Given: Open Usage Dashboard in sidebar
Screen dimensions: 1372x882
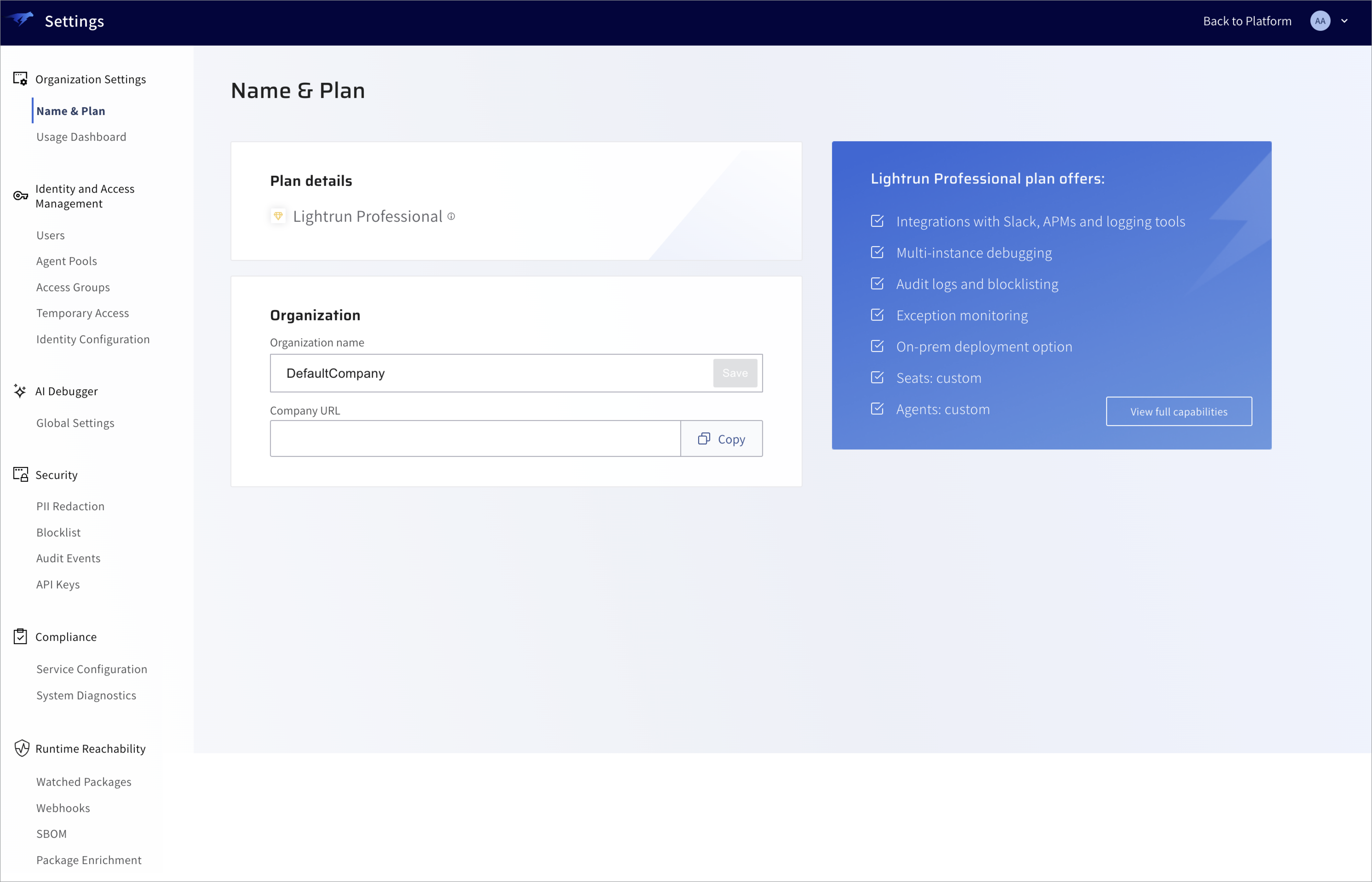Looking at the screenshot, I should tap(81, 137).
